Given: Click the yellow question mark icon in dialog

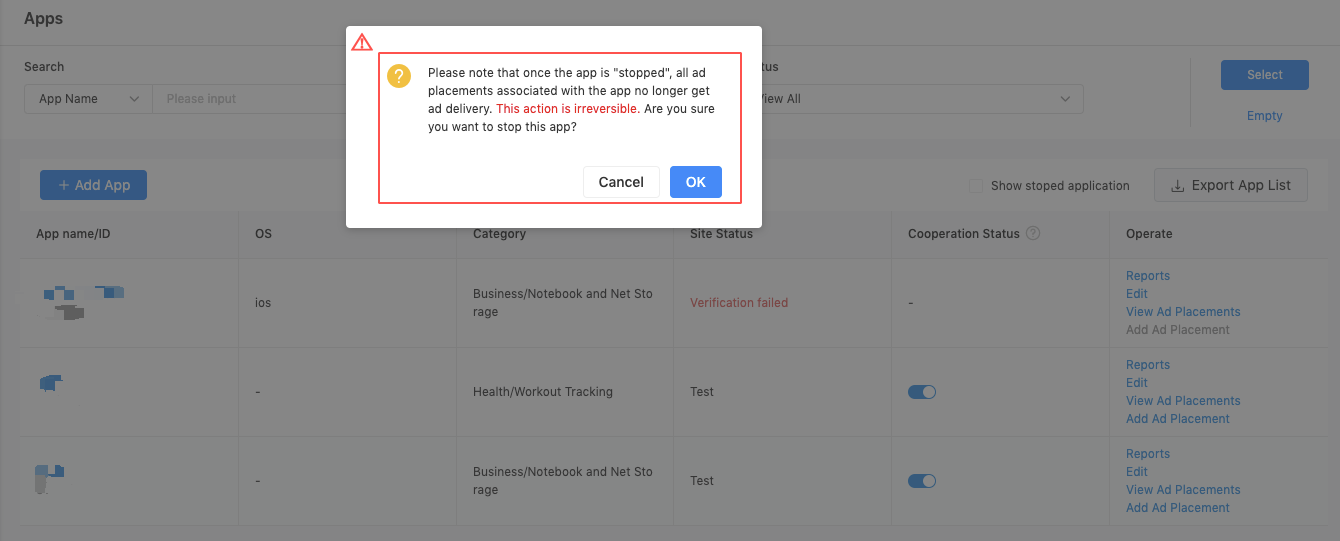Looking at the screenshot, I should [x=399, y=76].
